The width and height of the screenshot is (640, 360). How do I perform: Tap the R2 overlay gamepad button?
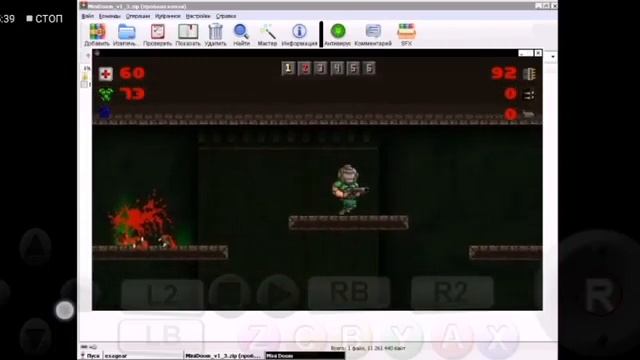[452, 292]
